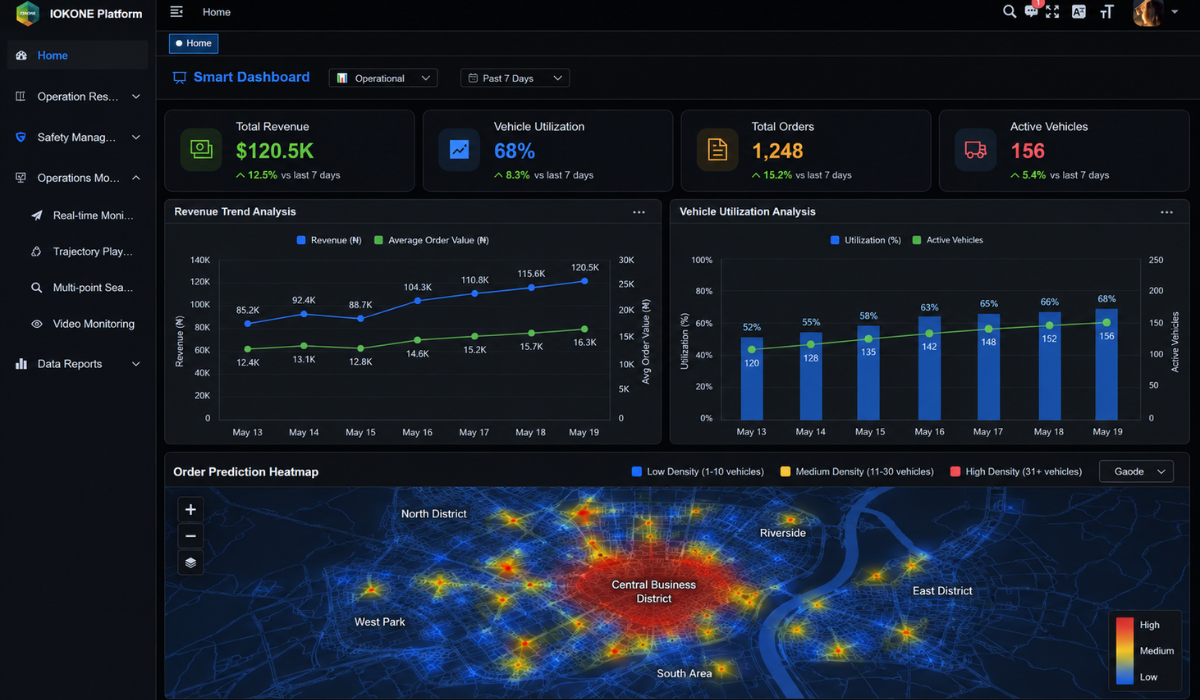1200x700 pixels.
Task: Collapse sidebar using hamburger menu icon
Action: [x=177, y=12]
